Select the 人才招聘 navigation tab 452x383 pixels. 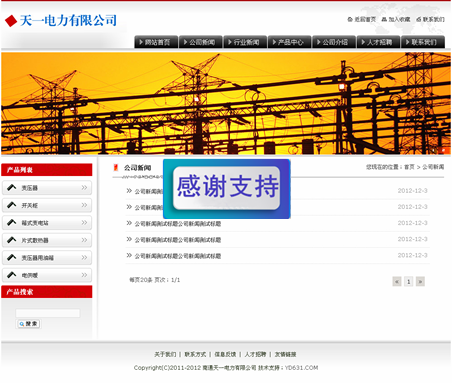click(x=378, y=42)
